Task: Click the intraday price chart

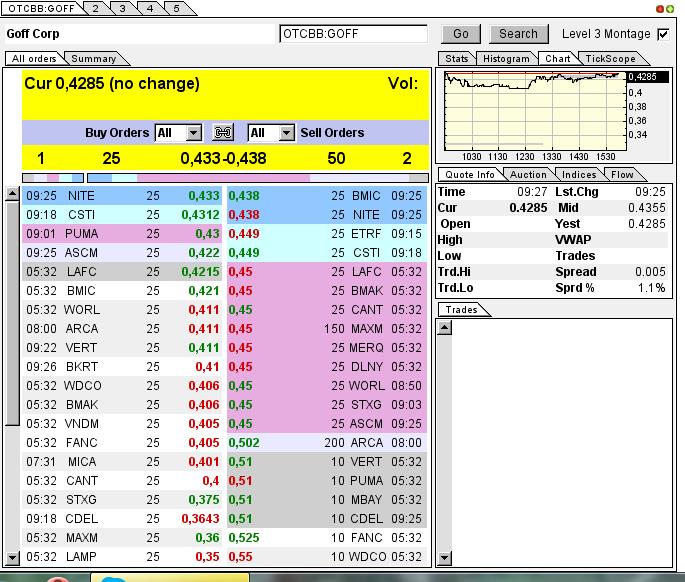Action: point(535,111)
